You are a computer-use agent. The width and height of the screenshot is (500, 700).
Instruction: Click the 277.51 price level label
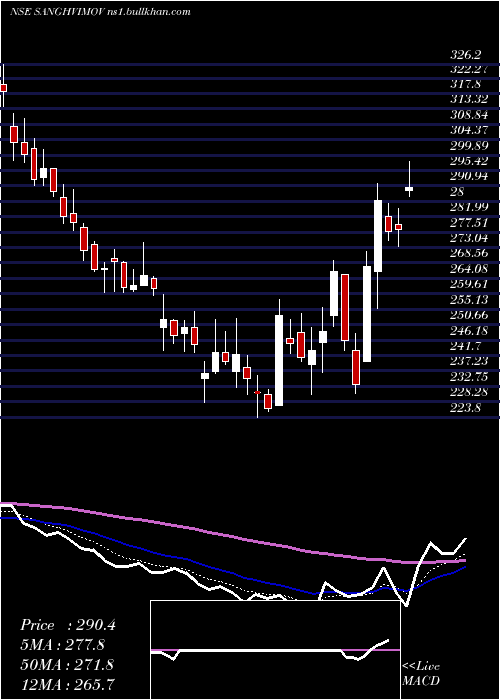pos(469,222)
